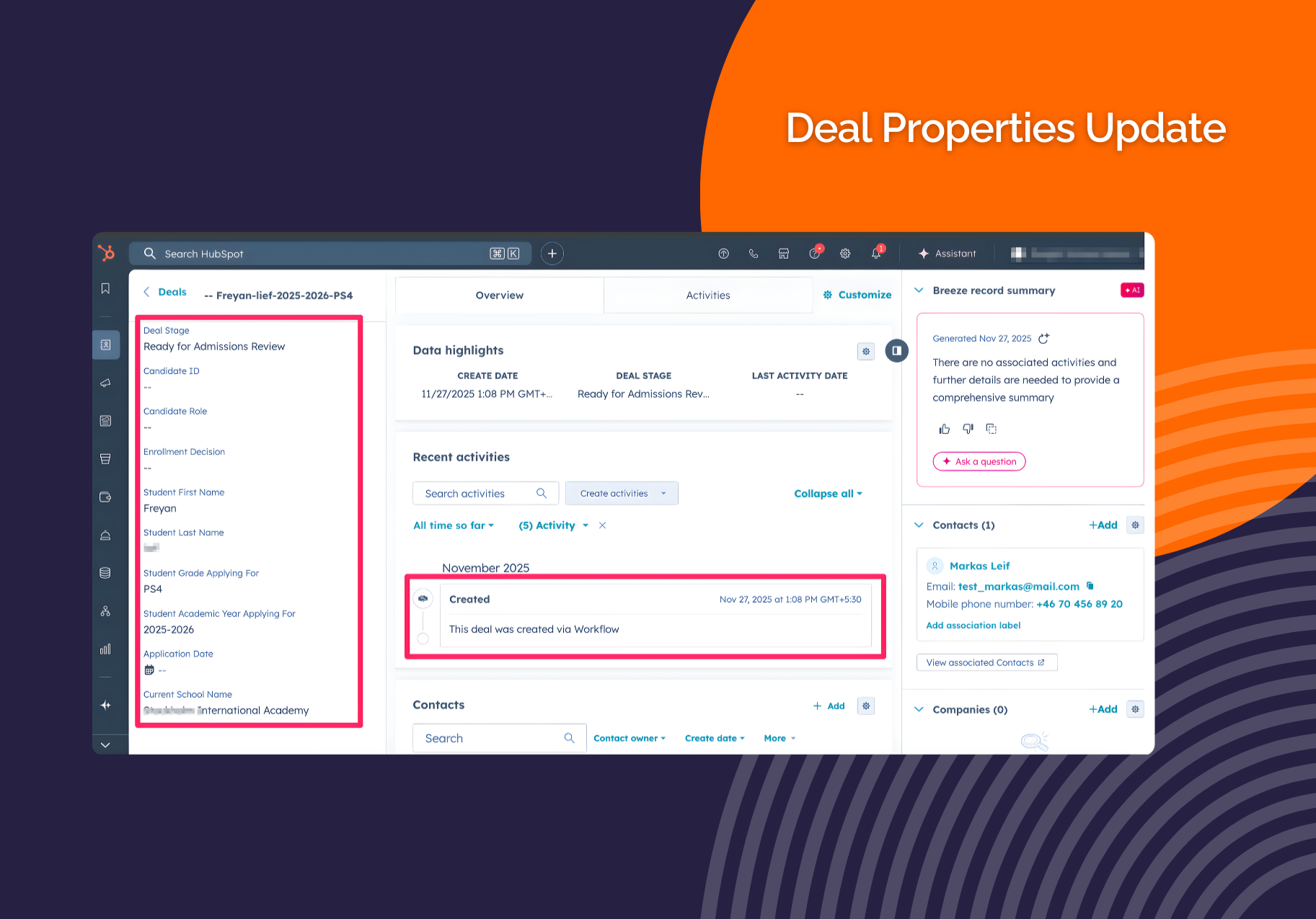Viewport: 1316px width, 919px height.
Task: Click the settings gear in top navigation
Action: [844, 254]
